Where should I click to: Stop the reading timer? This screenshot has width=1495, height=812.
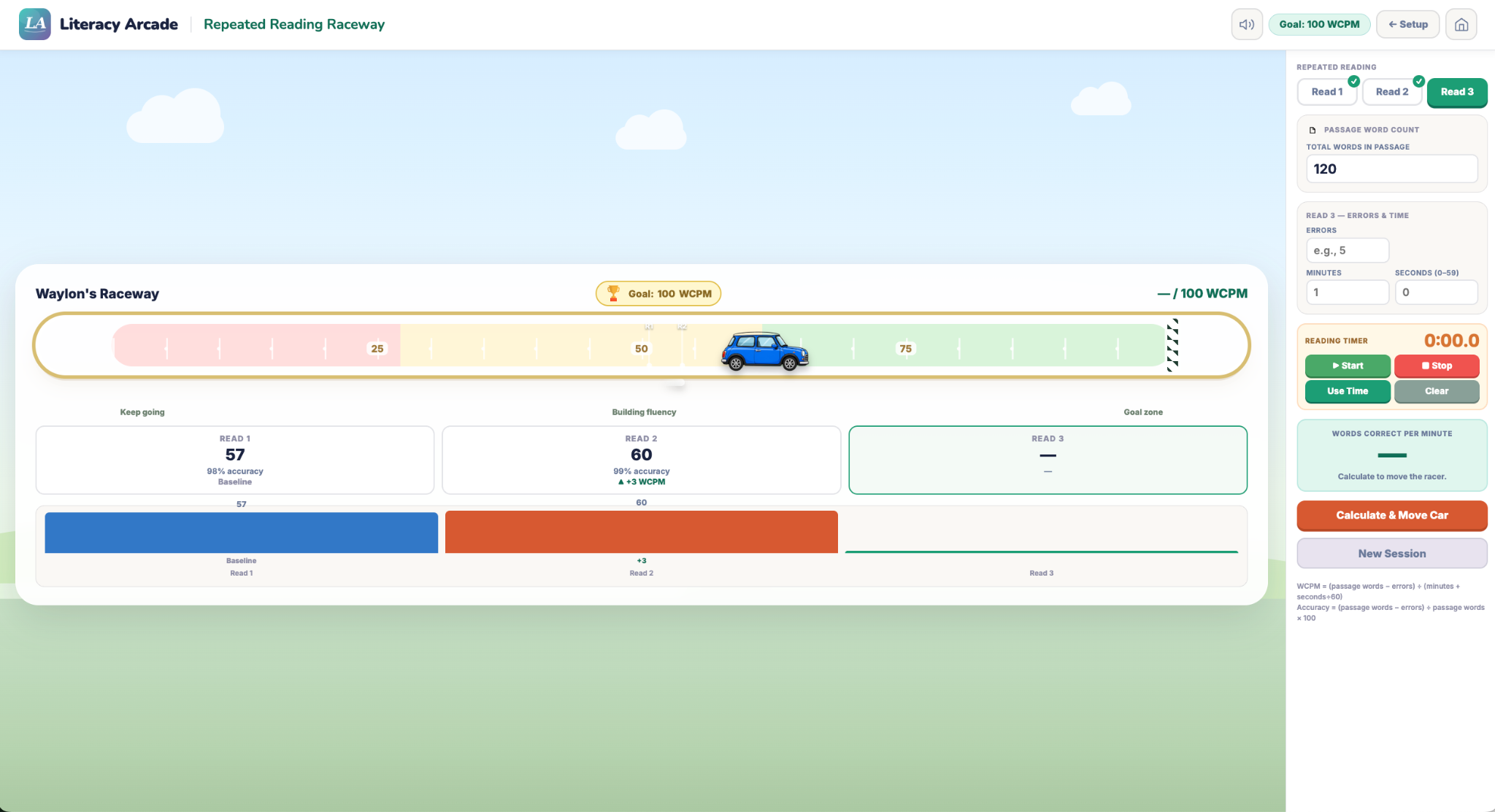[x=1437, y=366]
